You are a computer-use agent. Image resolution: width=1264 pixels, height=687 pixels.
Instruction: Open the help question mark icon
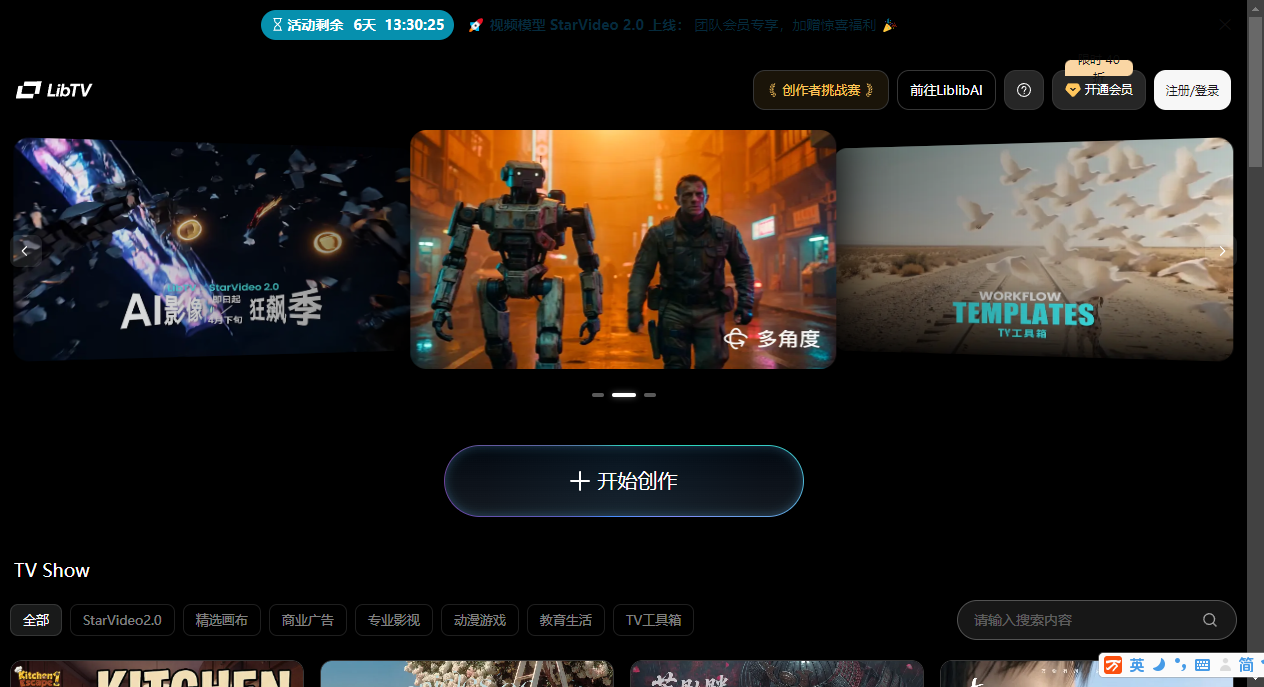click(x=1023, y=90)
